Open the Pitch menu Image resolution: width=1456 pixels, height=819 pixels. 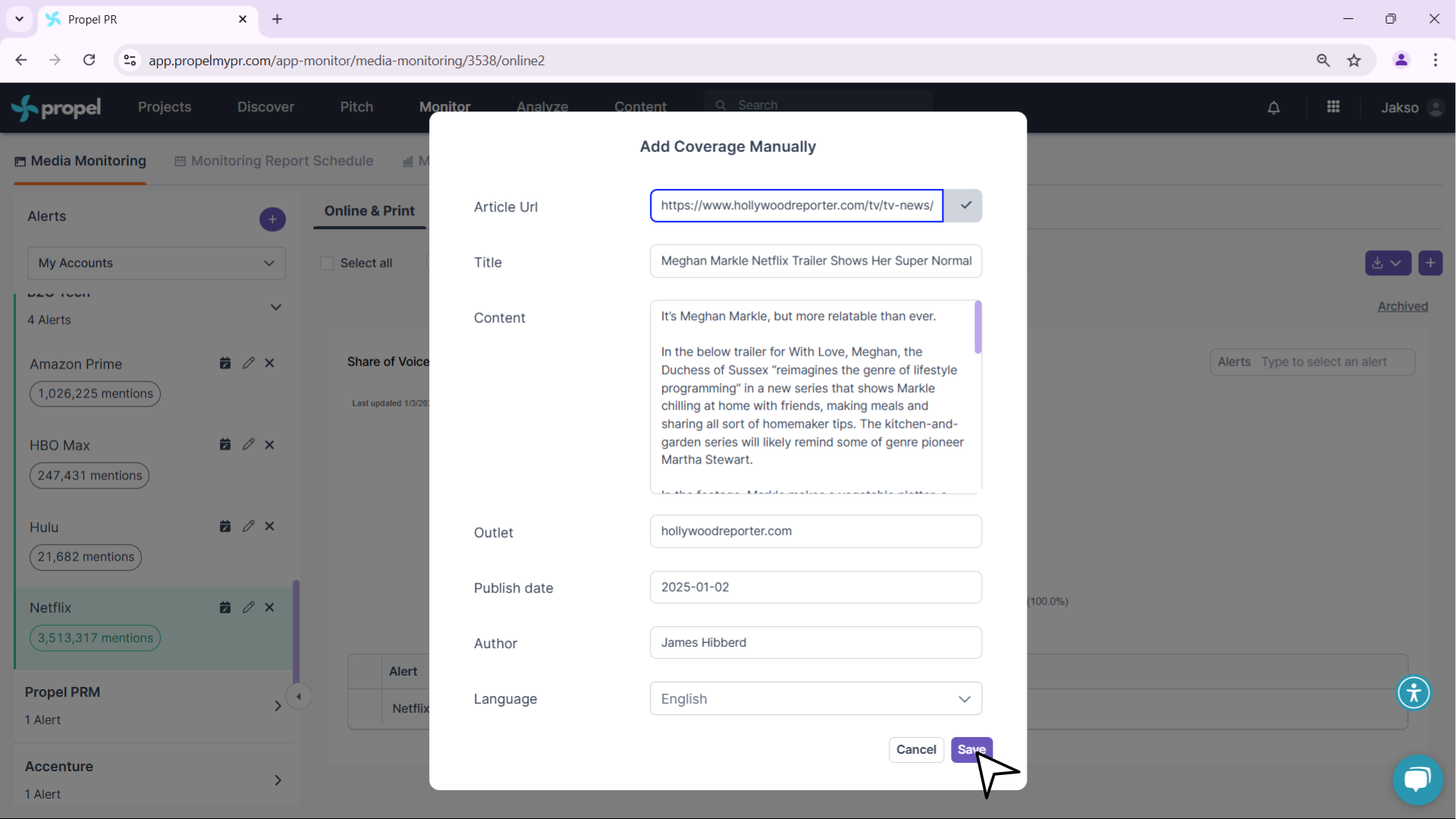(356, 107)
